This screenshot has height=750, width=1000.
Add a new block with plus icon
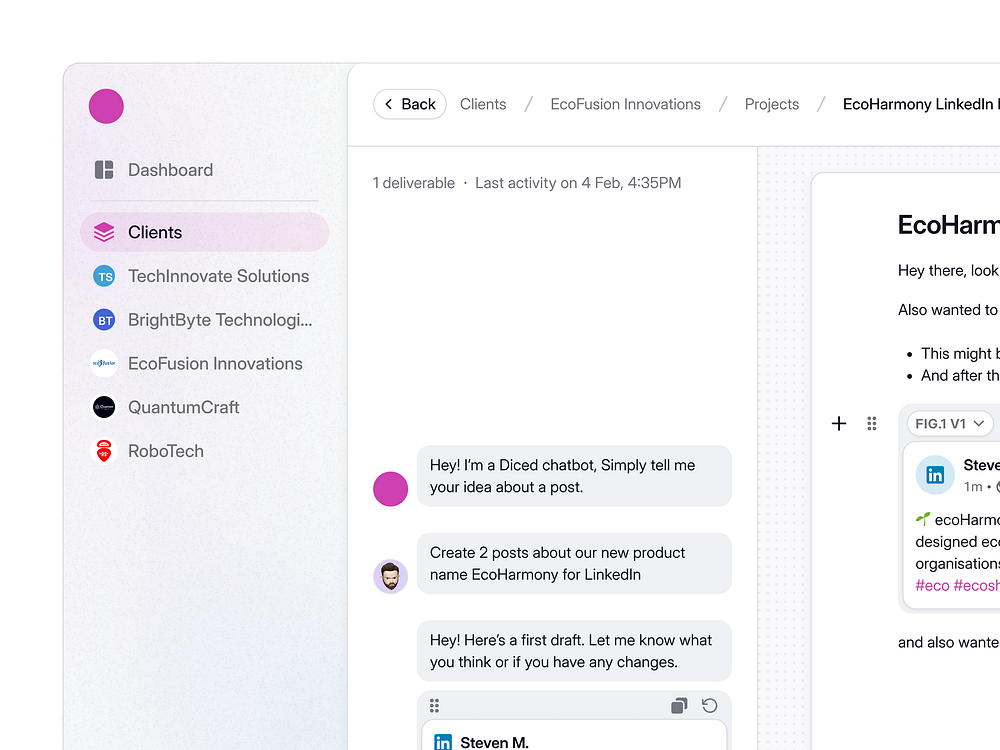pos(839,423)
